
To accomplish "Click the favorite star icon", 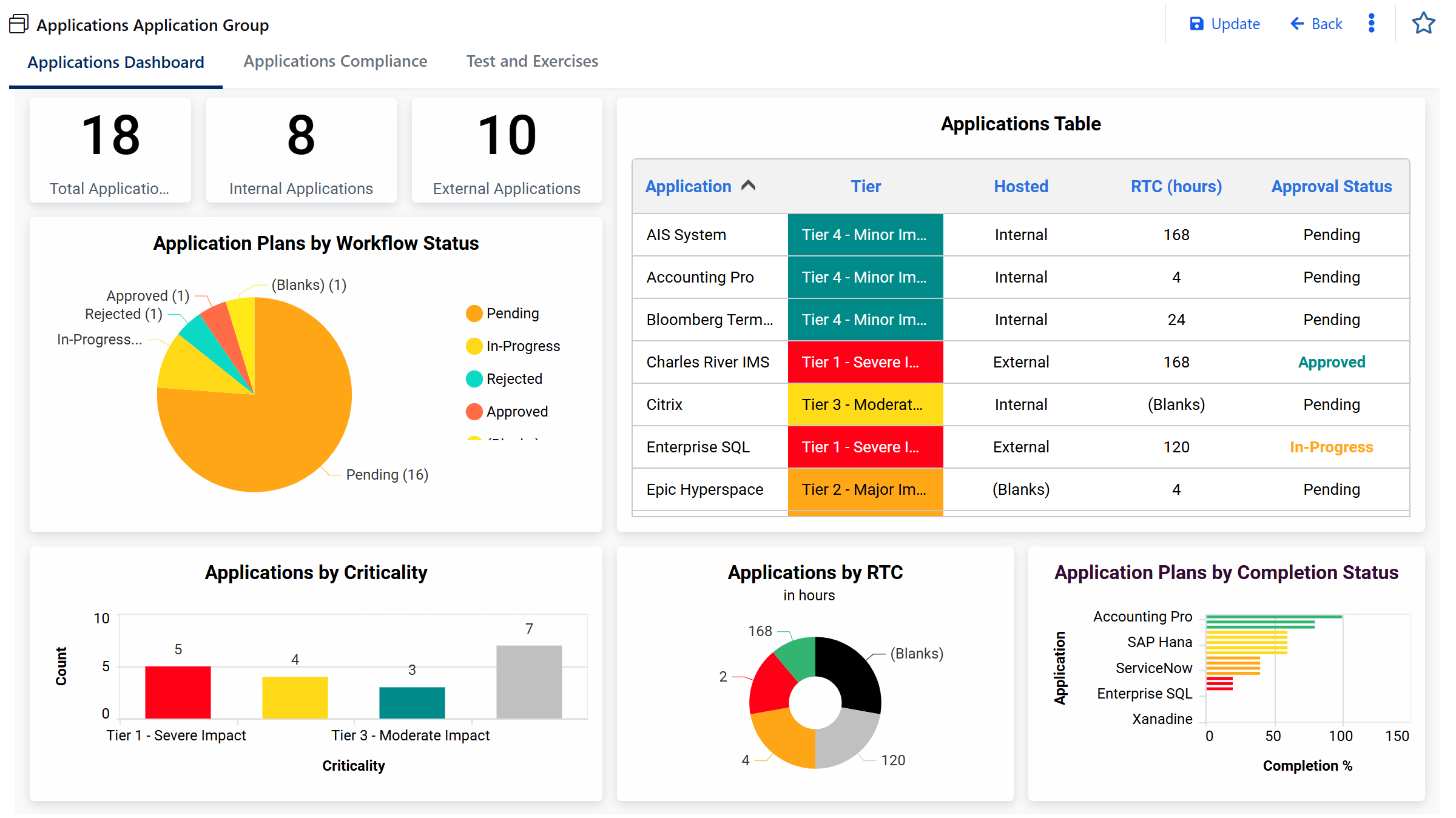I will coord(1423,24).
